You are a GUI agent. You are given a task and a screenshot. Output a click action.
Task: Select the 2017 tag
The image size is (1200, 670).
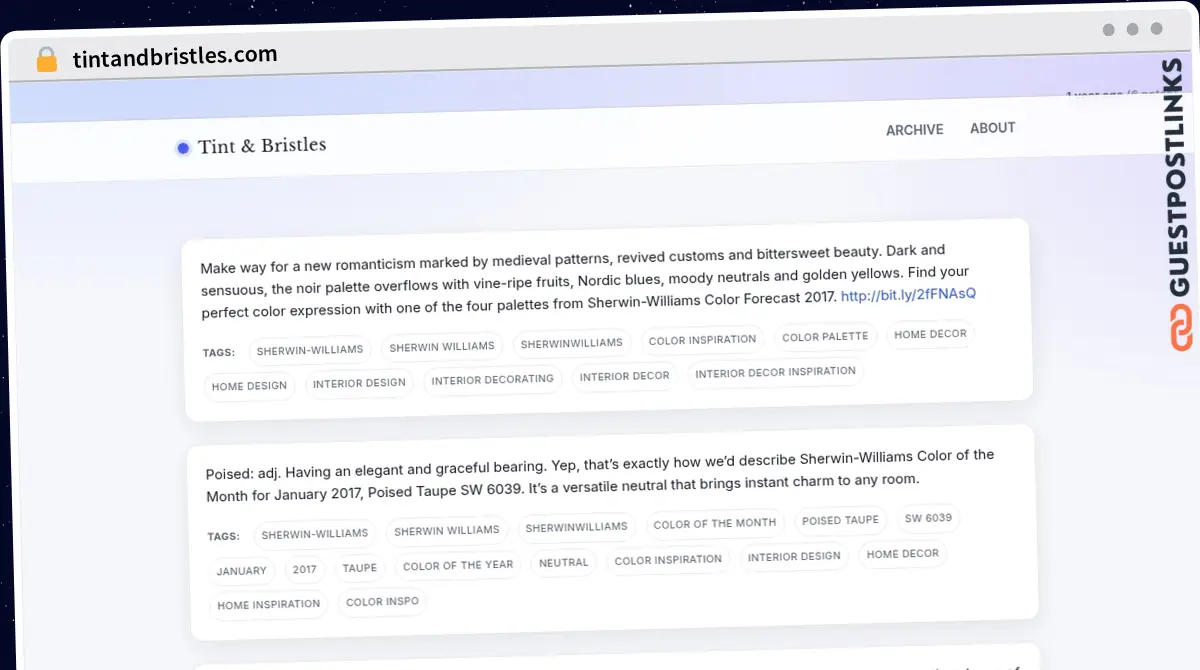click(x=305, y=569)
